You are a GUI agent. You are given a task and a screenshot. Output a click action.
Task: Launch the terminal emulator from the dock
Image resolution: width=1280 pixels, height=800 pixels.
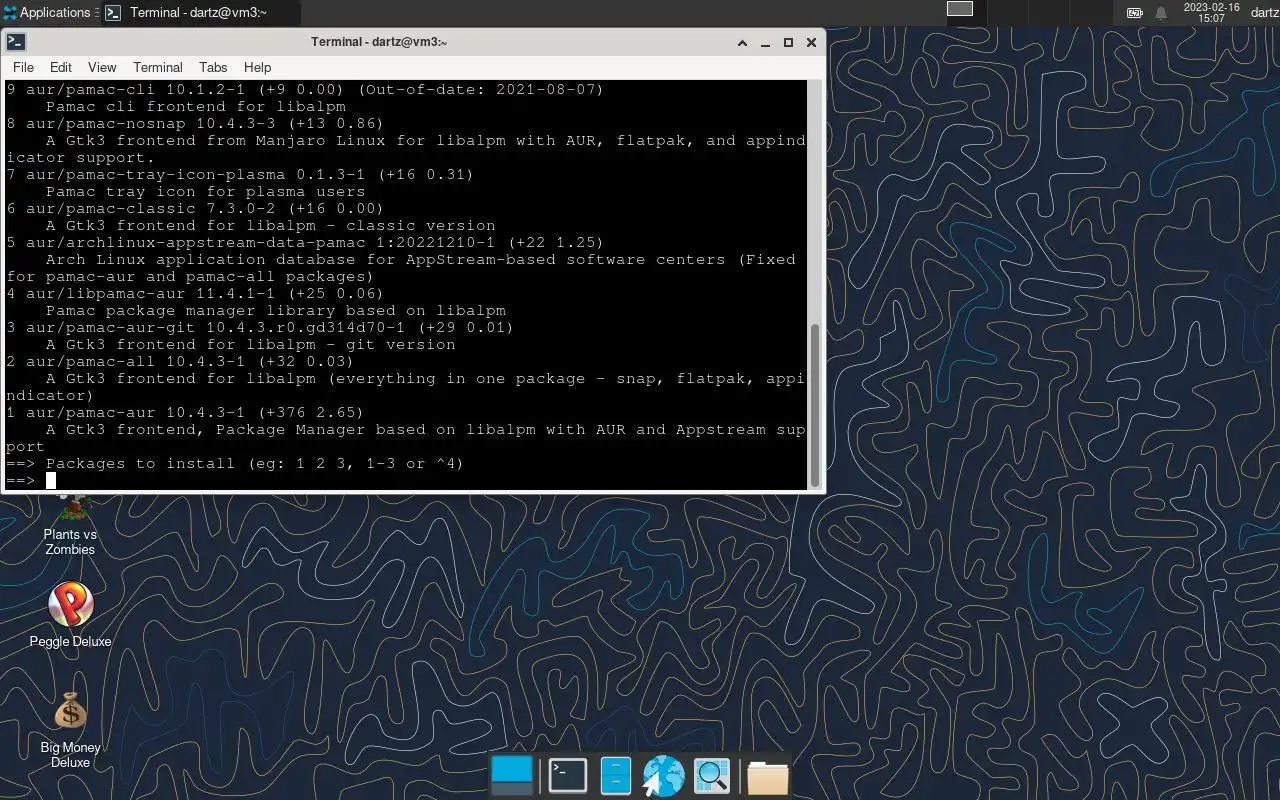pyautogui.click(x=568, y=776)
